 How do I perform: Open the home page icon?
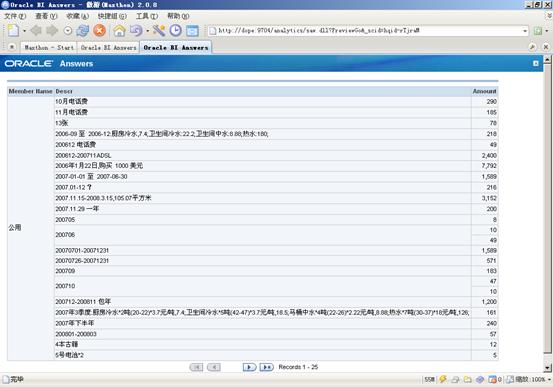[x=119, y=31]
